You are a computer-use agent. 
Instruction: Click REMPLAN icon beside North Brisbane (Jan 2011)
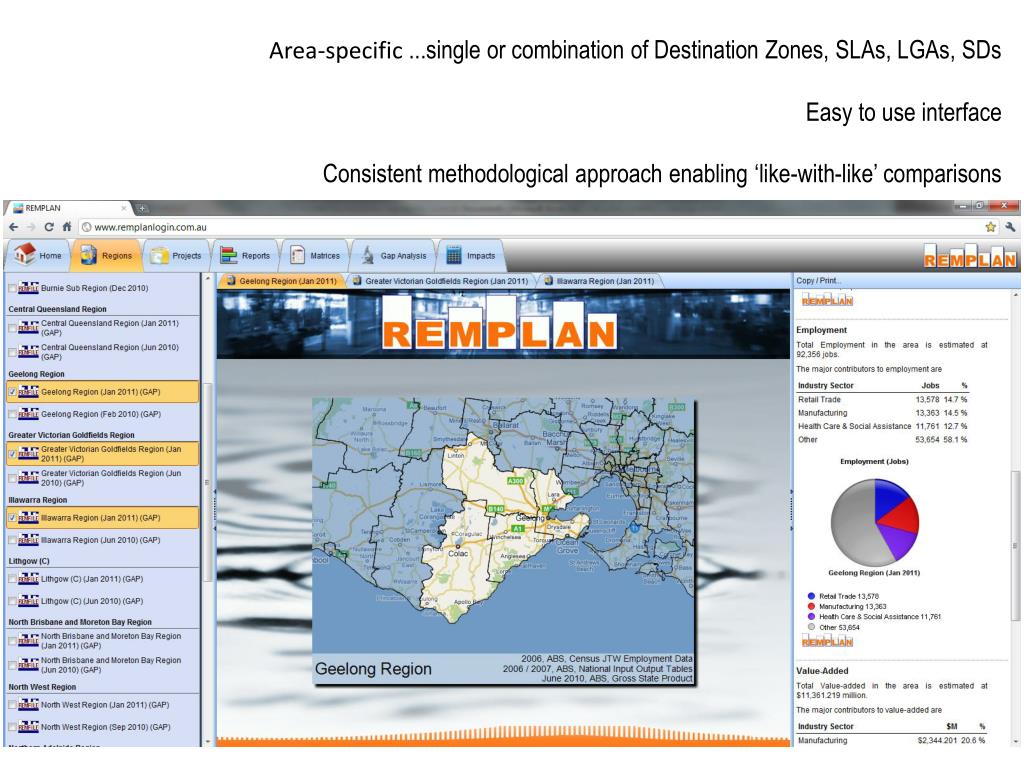tap(28, 641)
